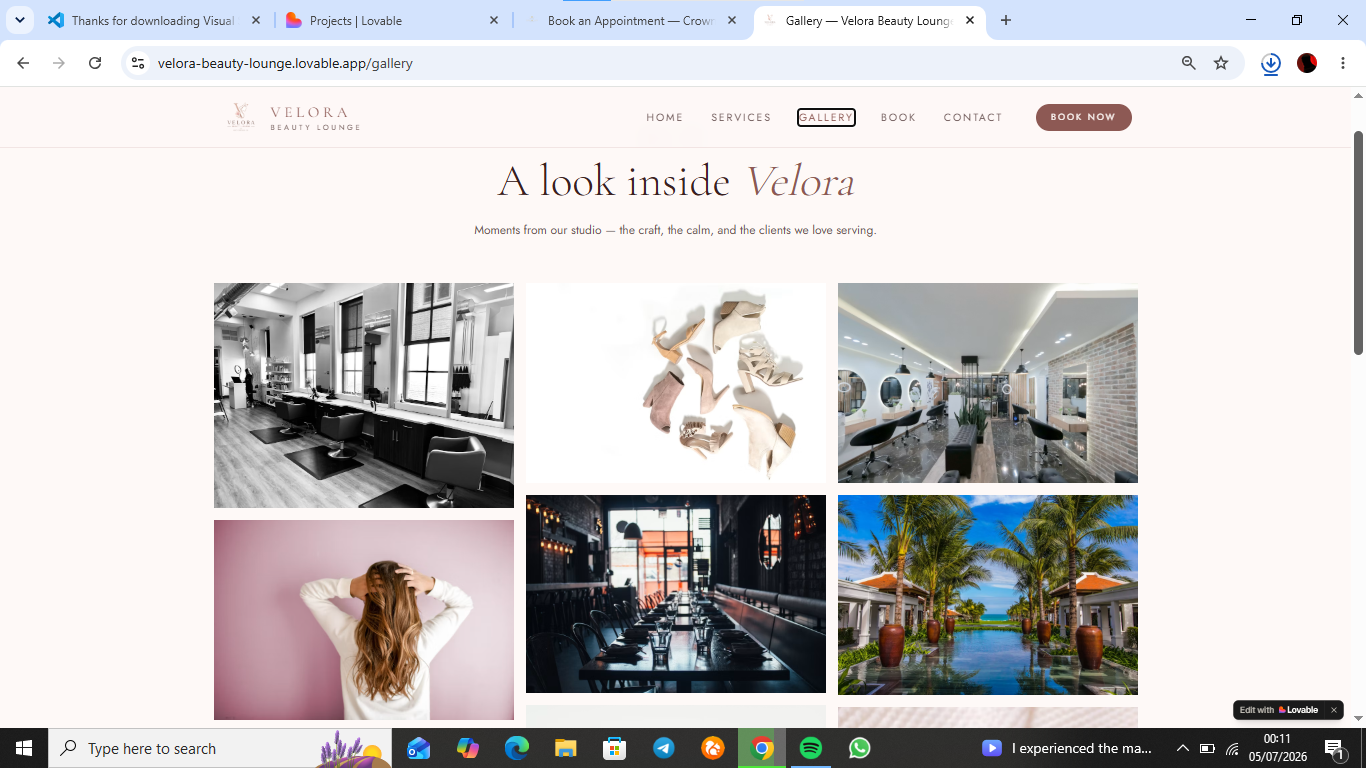Click the address bar URL field
The image size is (1366, 768).
pos(660,63)
